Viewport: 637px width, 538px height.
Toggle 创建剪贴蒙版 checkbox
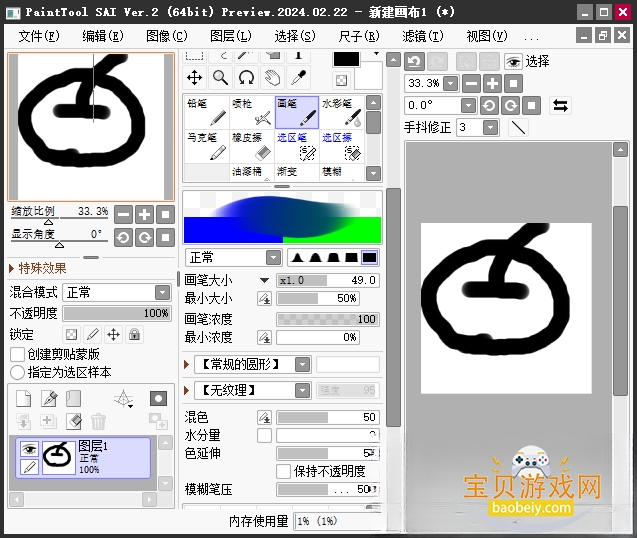point(17,354)
